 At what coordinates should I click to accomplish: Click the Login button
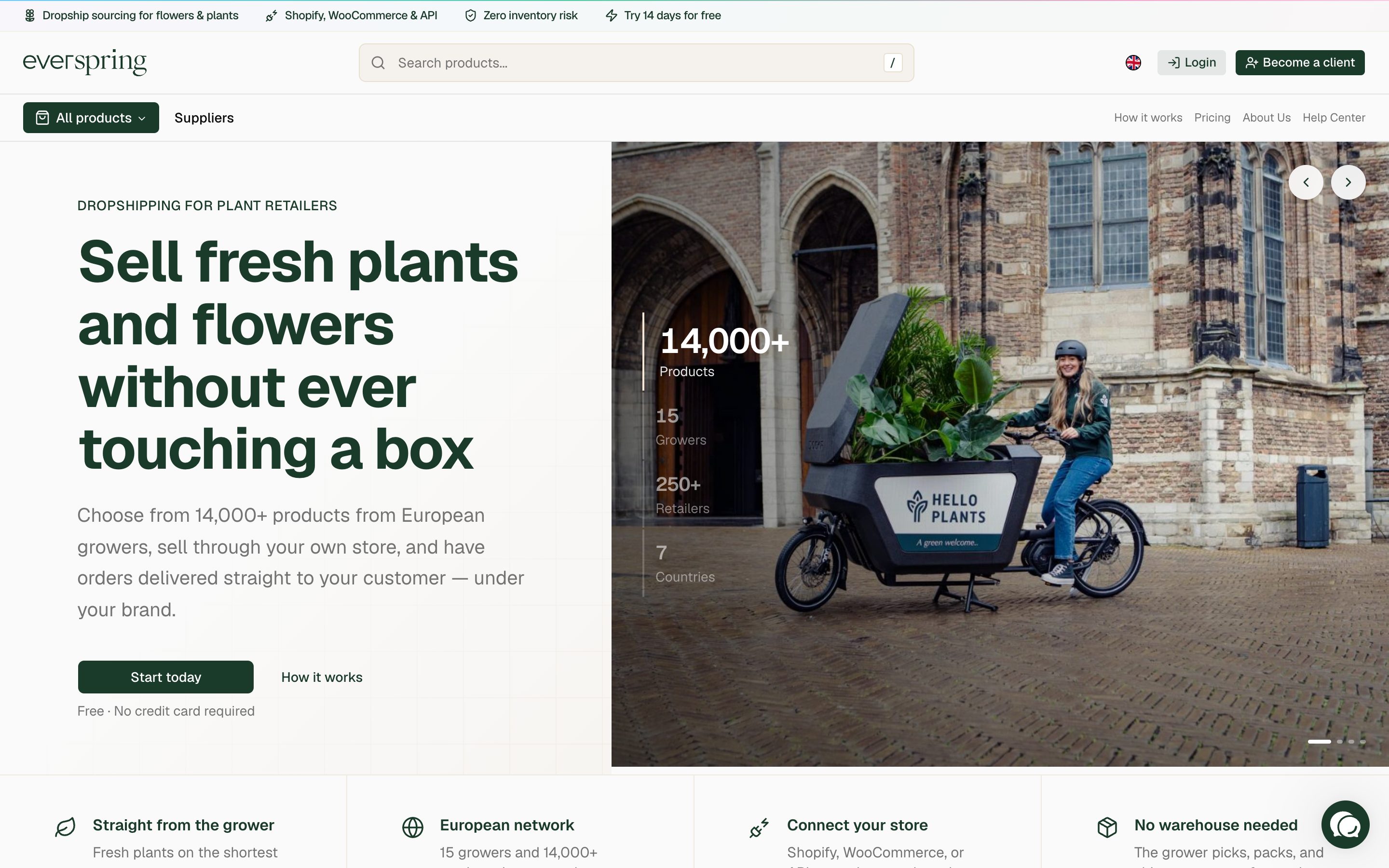1192,63
